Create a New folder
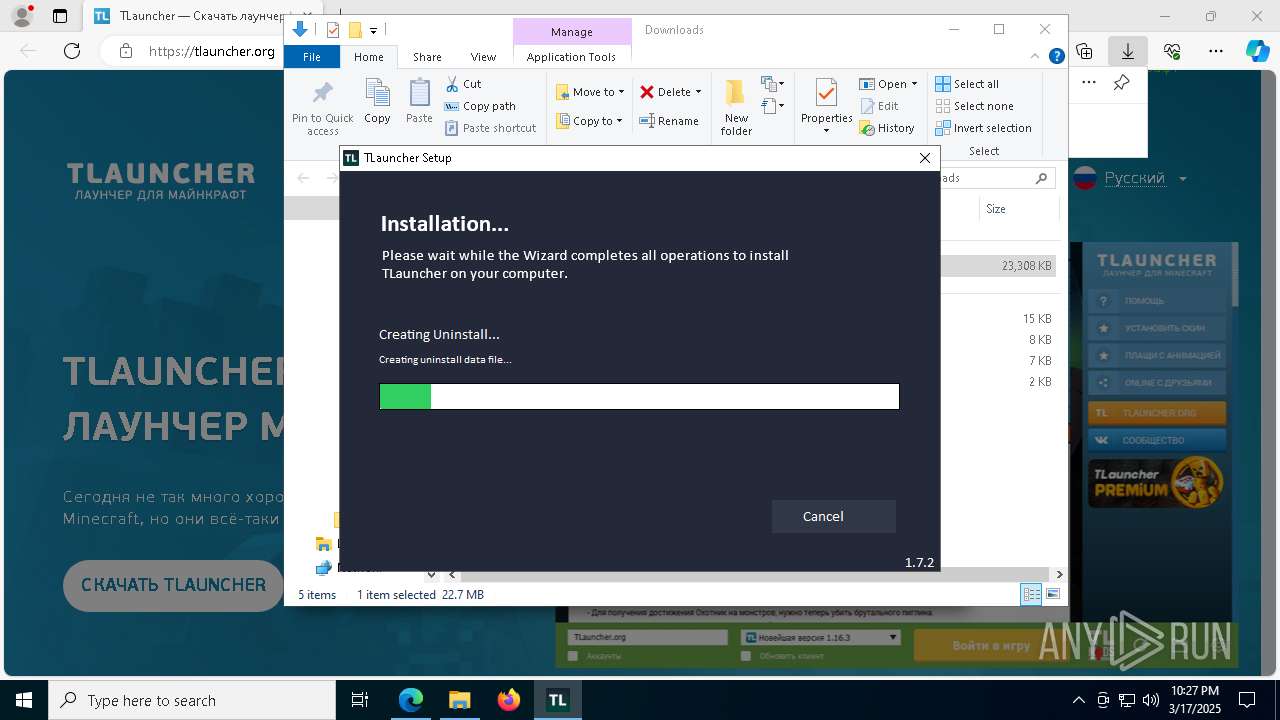The height and width of the screenshot is (720, 1280). pos(736,108)
